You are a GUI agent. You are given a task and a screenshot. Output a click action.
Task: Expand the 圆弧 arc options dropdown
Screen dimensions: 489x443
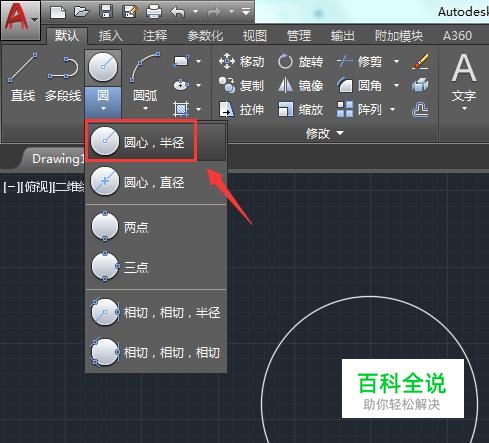pyautogui.click(x=145, y=109)
